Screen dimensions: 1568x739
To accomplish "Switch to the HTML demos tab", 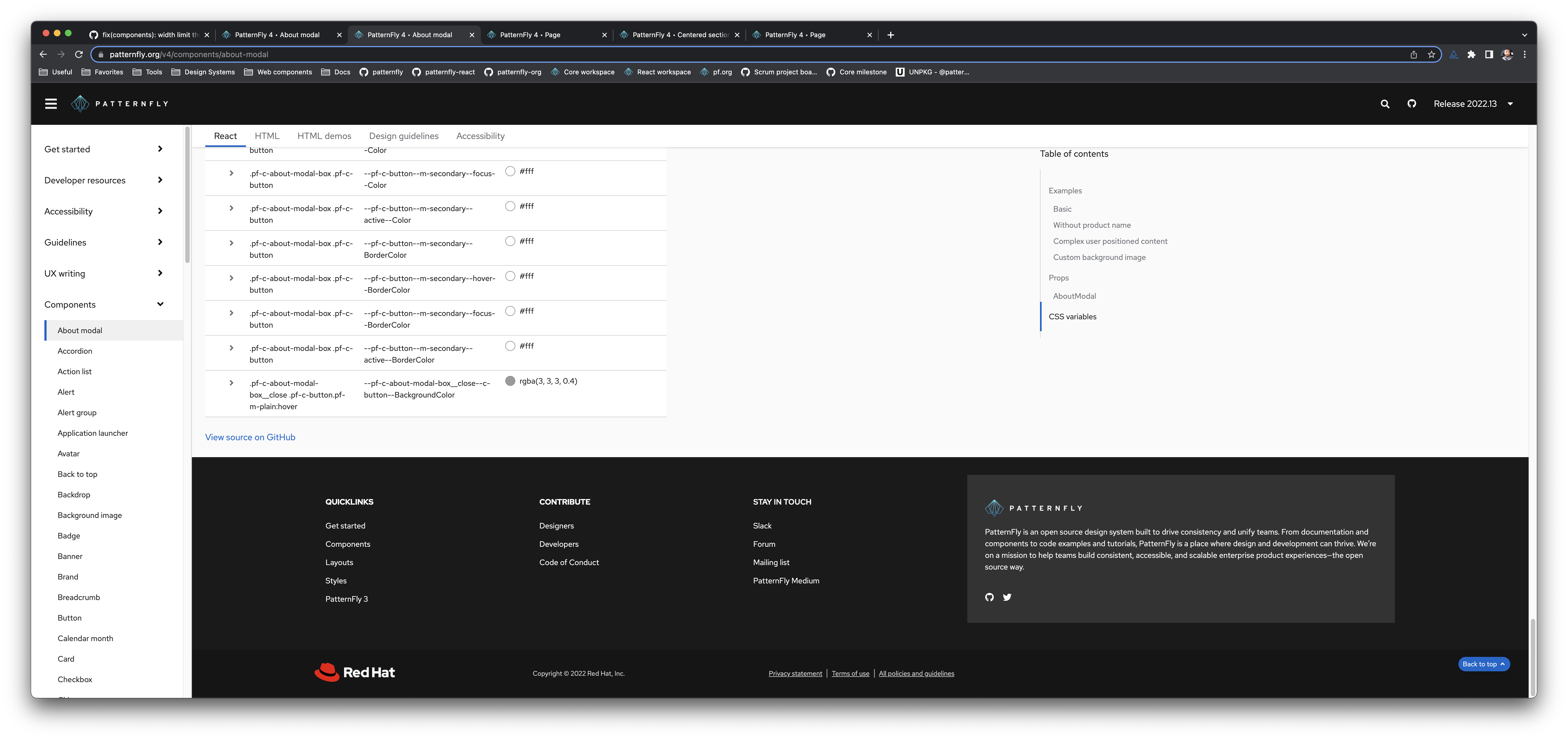I will pos(324,136).
